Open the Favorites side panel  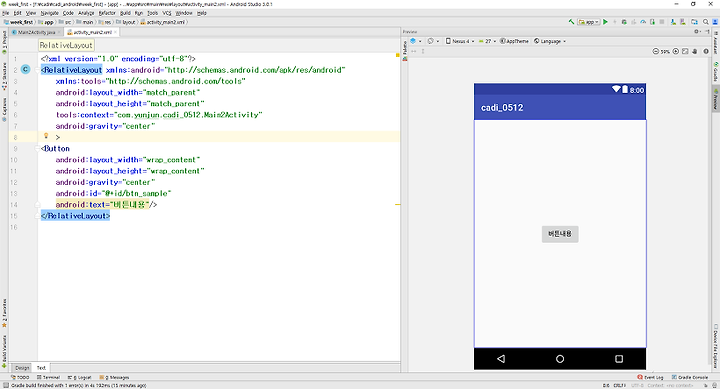pos(4,313)
